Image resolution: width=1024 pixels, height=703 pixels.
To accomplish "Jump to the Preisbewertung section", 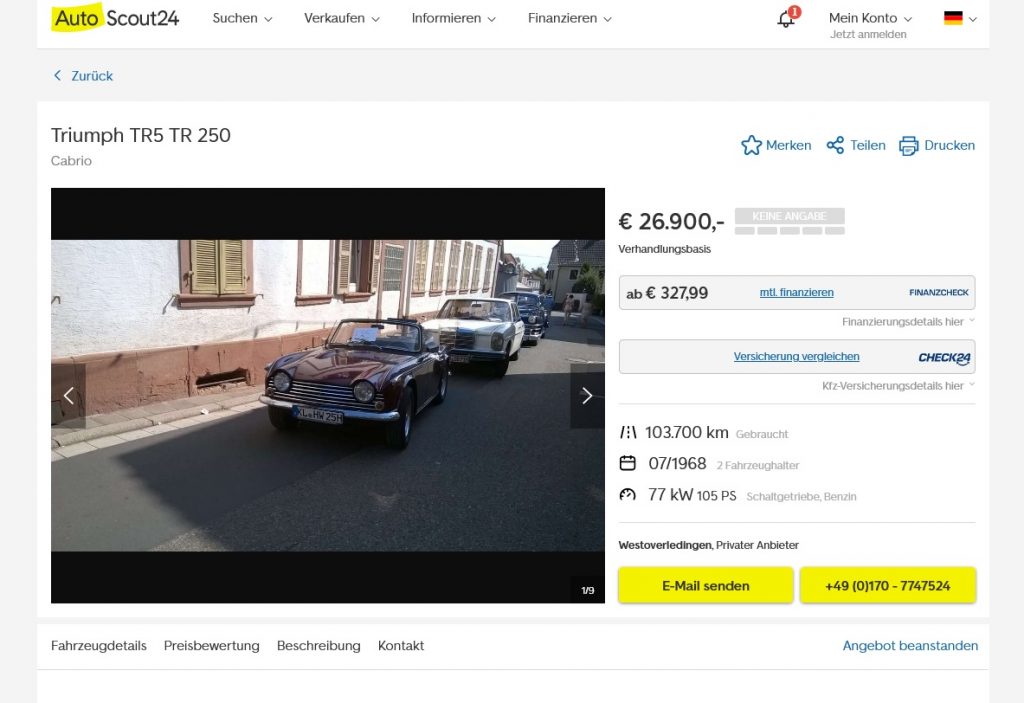I will coord(212,646).
